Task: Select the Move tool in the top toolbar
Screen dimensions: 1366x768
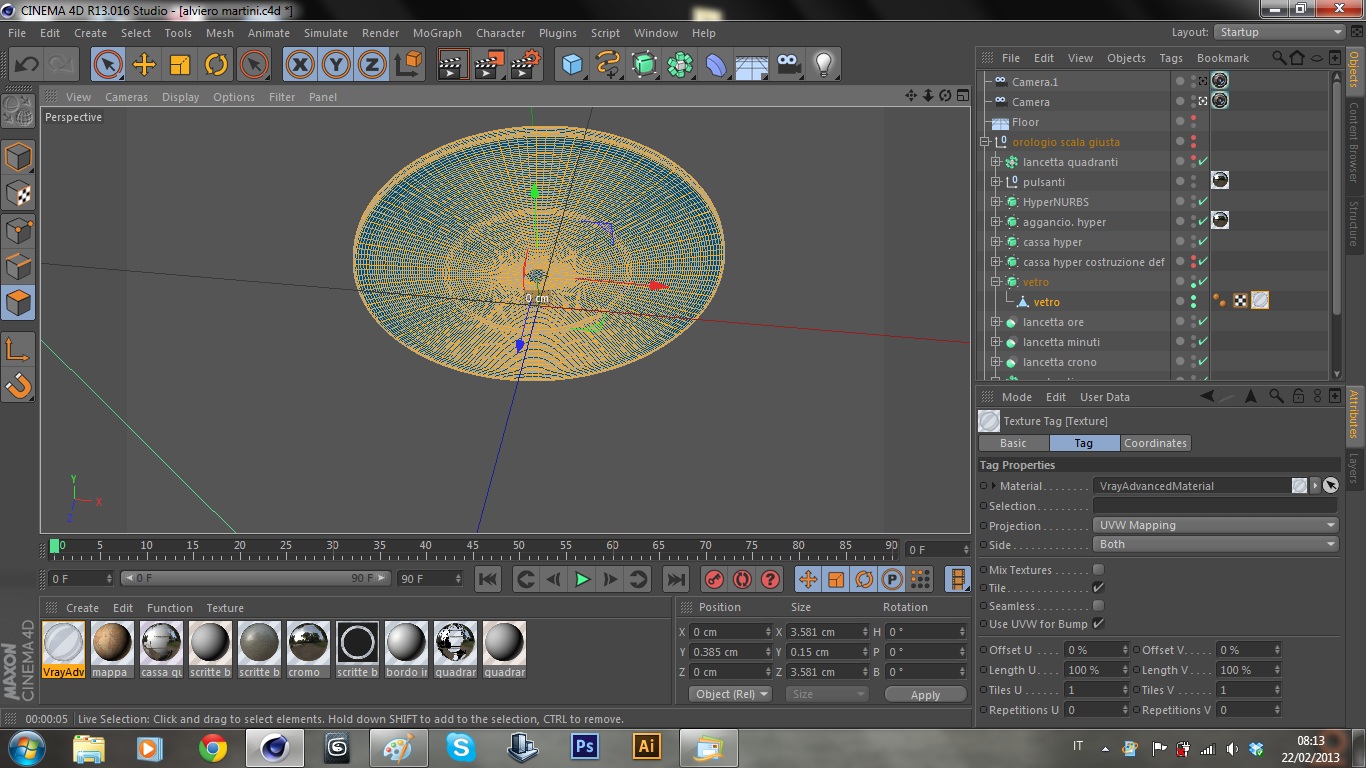Action: click(x=144, y=65)
